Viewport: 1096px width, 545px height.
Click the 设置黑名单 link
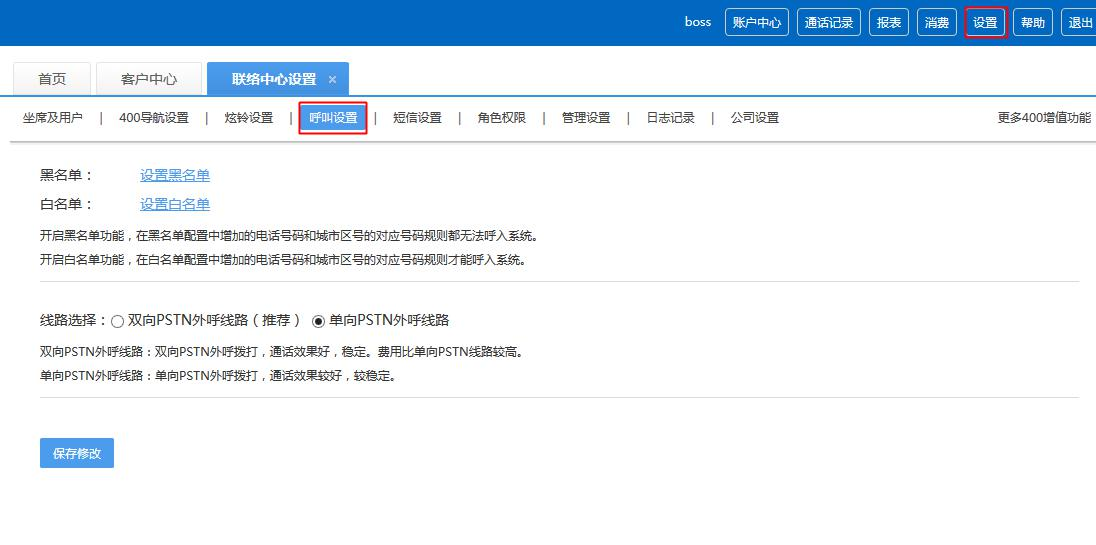tap(175, 176)
